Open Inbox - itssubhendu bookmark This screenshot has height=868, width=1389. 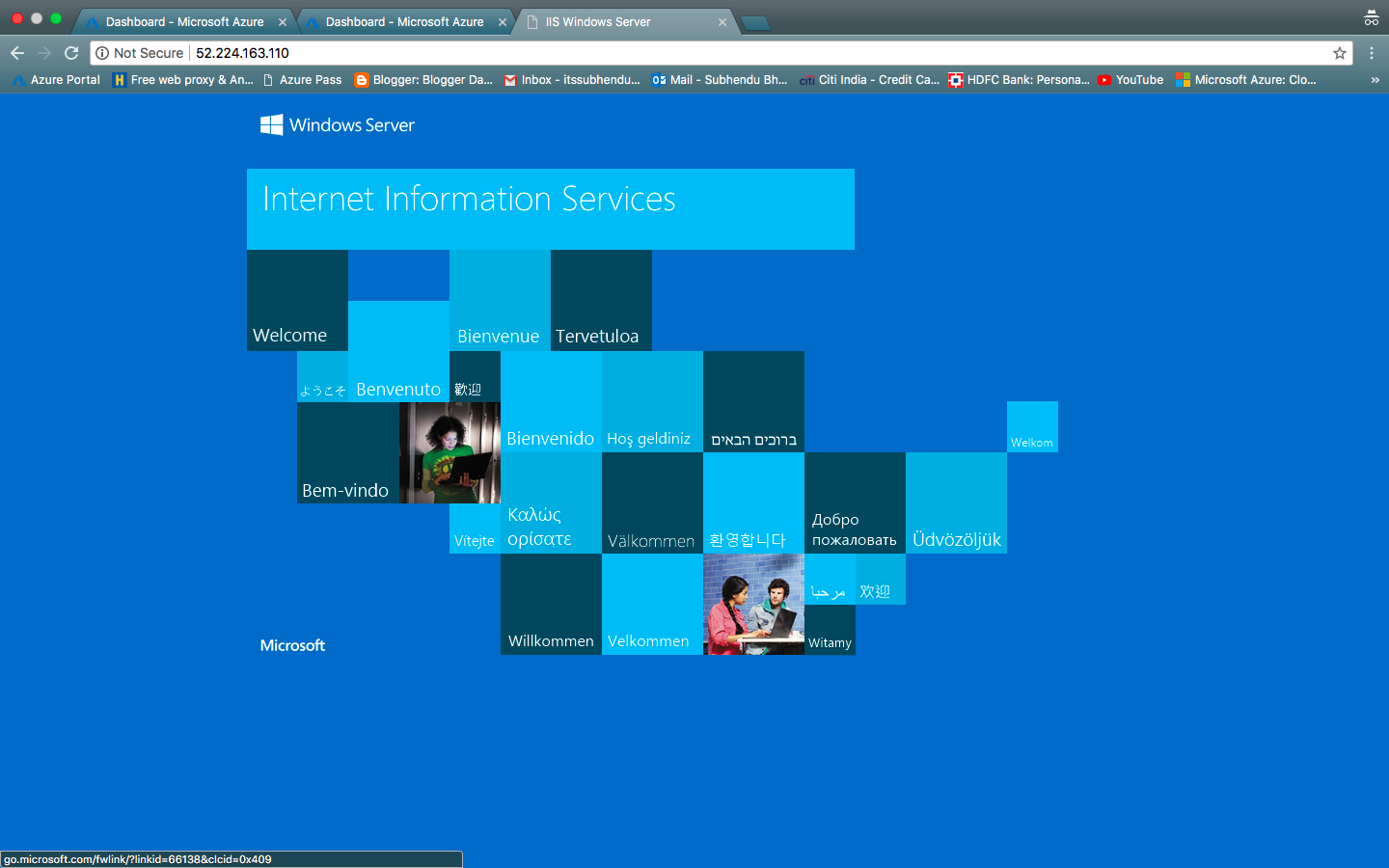point(571,80)
